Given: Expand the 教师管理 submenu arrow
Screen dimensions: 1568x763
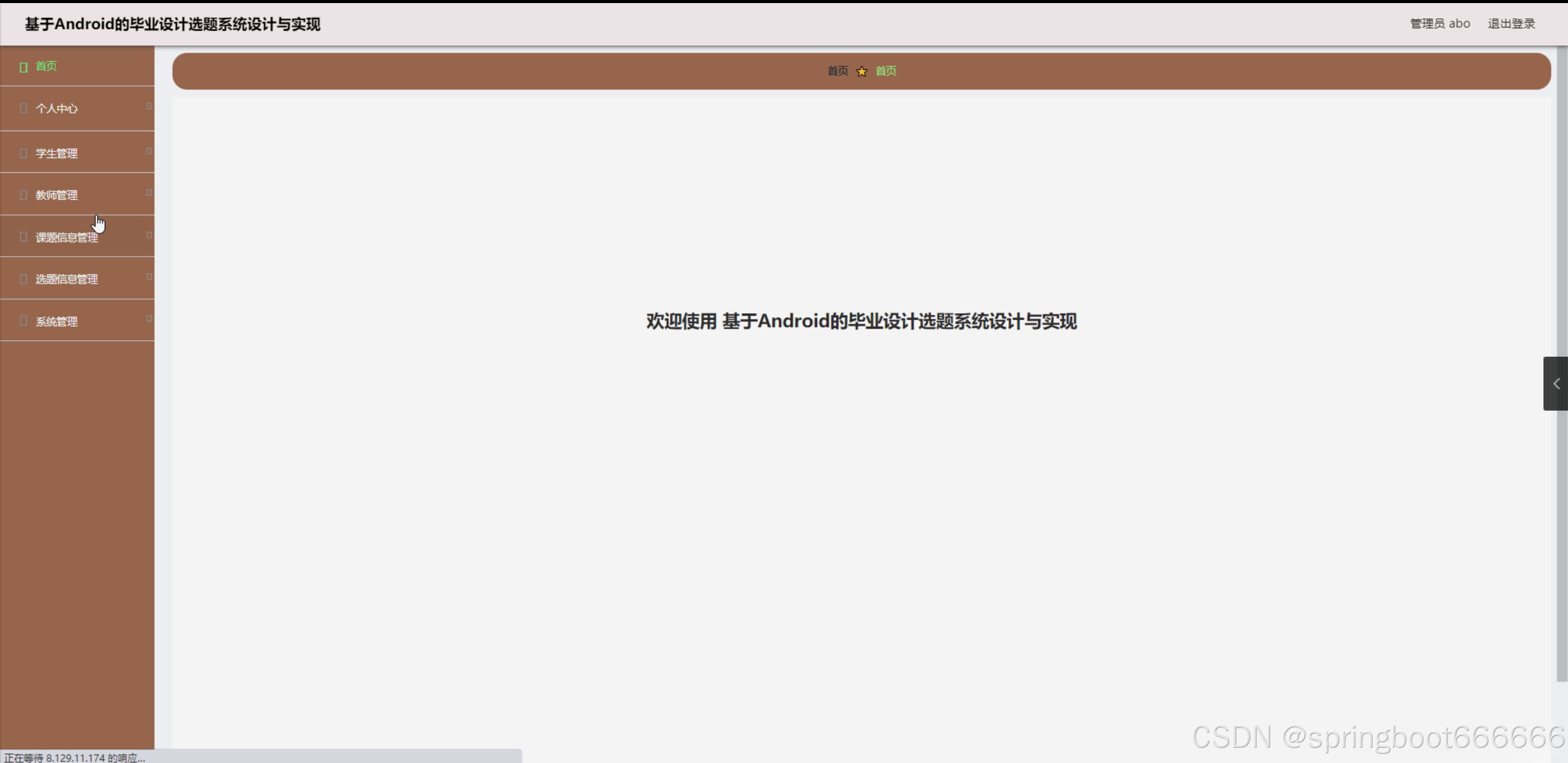Looking at the screenshot, I should tap(149, 192).
